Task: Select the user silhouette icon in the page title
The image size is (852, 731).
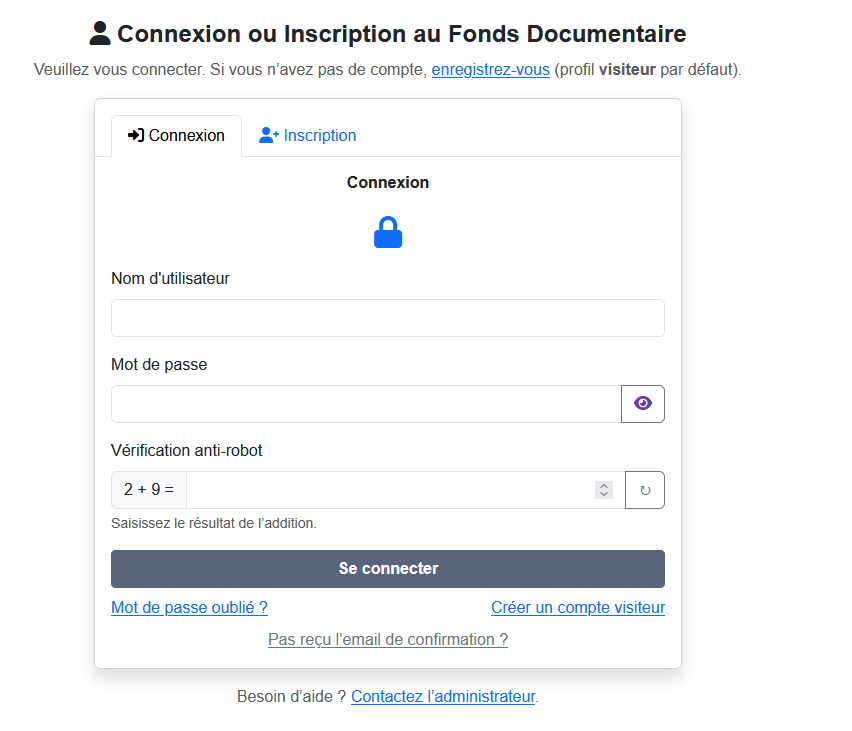Action: click(98, 32)
